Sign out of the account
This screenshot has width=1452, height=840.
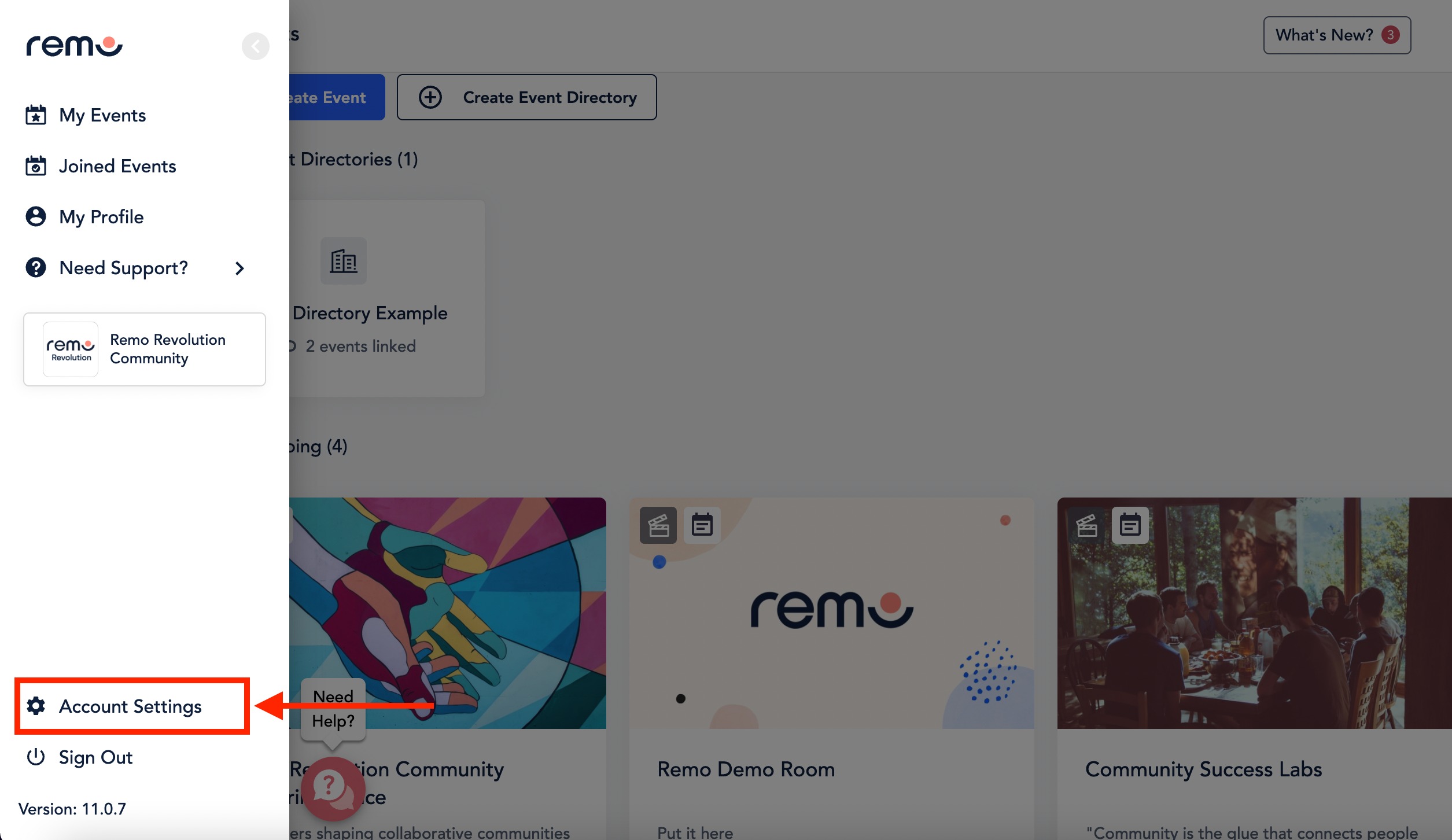coord(96,757)
